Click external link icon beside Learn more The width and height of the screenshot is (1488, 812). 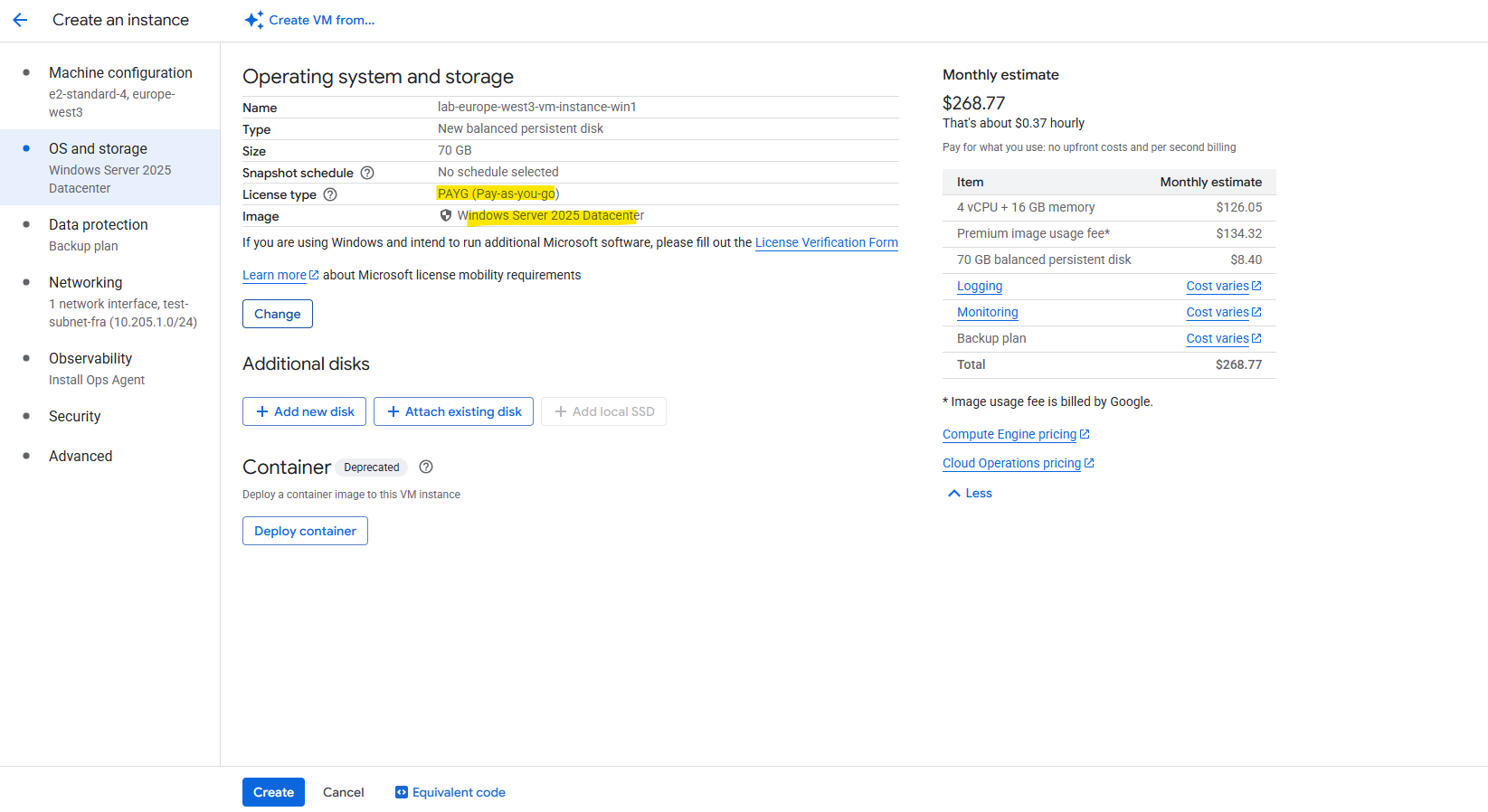click(314, 275)
